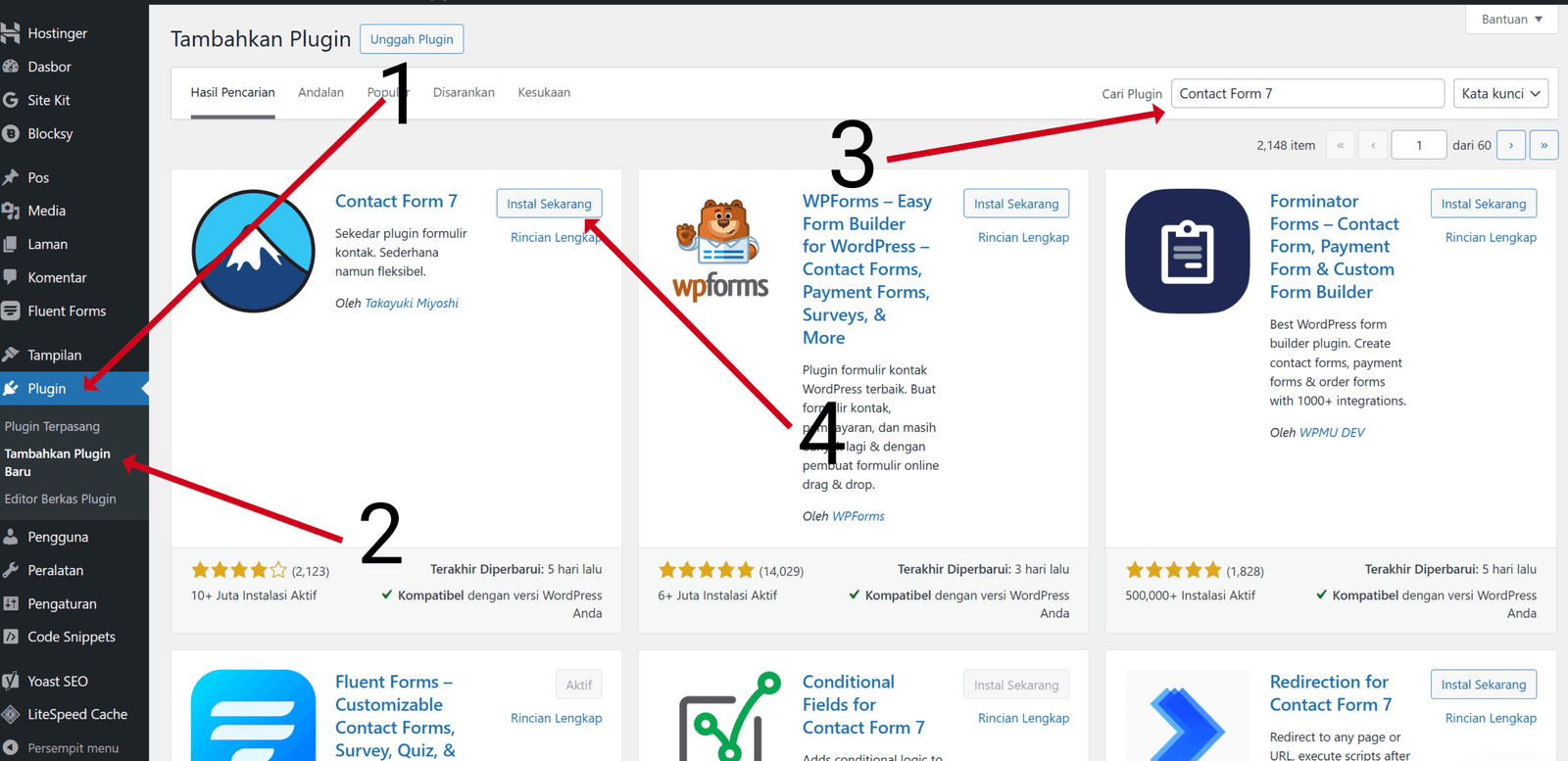Click the WPForms five-star rating
Viewport: 1568px width, 761px height.
pyautogui.click(x=707, y=570)
